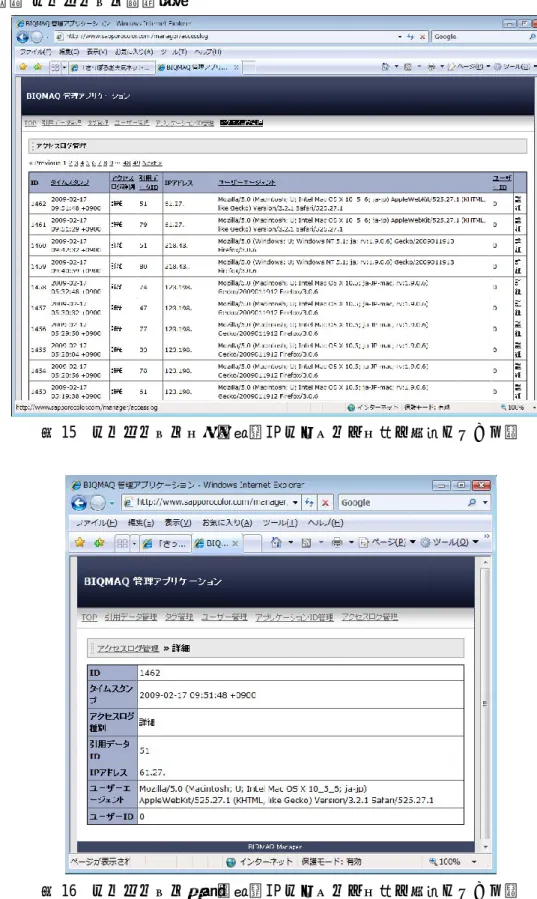Screen dimensions: 537x899
Task: Refresh the page in the upper access log window
Action: [x=410, y=36]
